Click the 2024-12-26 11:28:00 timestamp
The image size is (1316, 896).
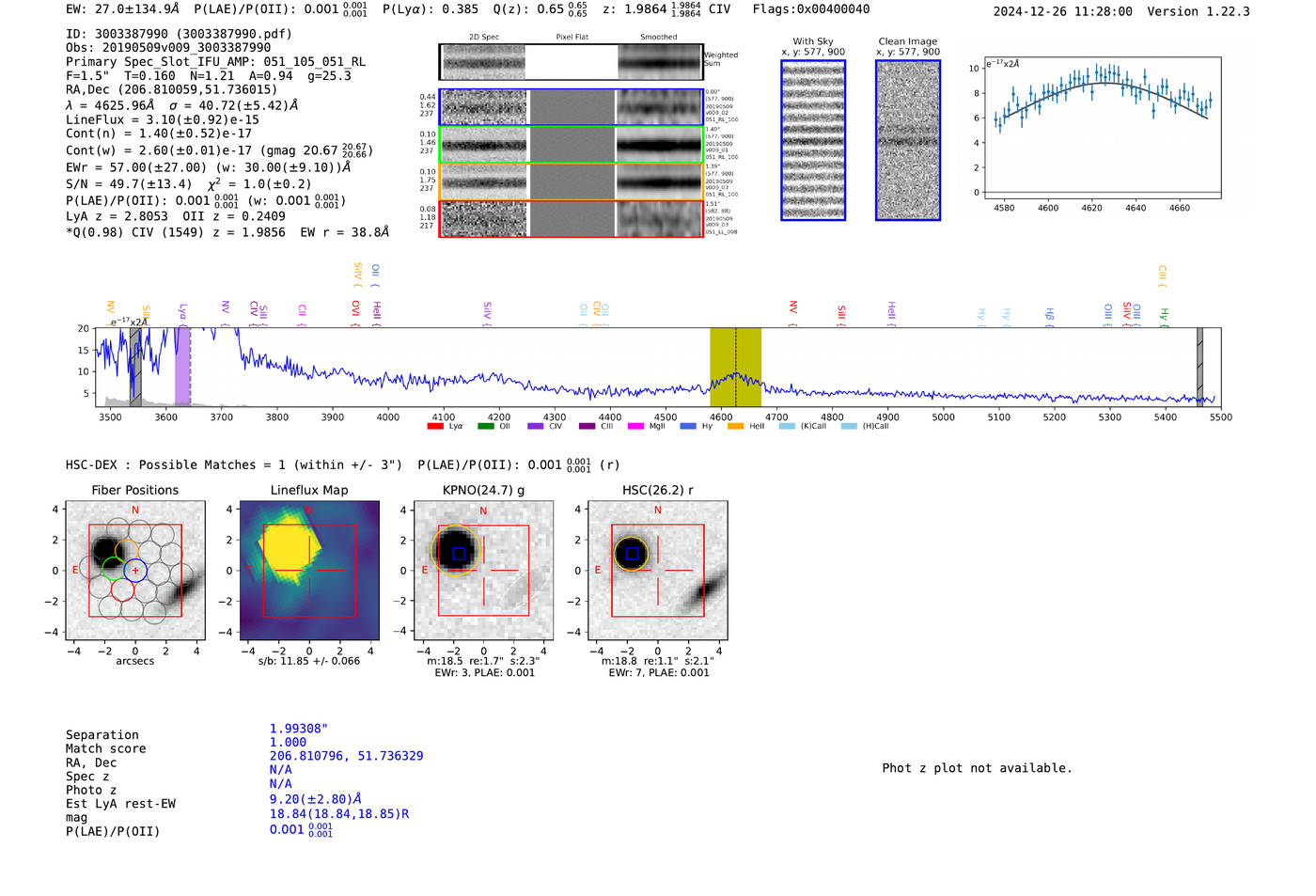[1063, 11]
